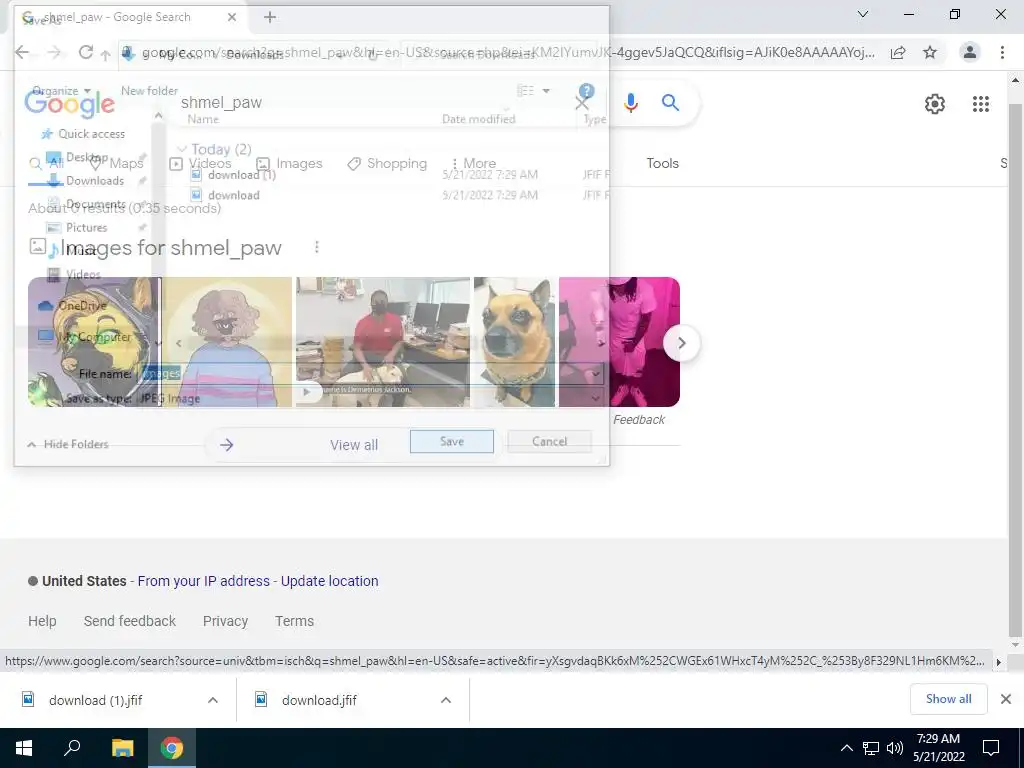
Task: Switch to the Images results tab
Action: pos(289,163)
